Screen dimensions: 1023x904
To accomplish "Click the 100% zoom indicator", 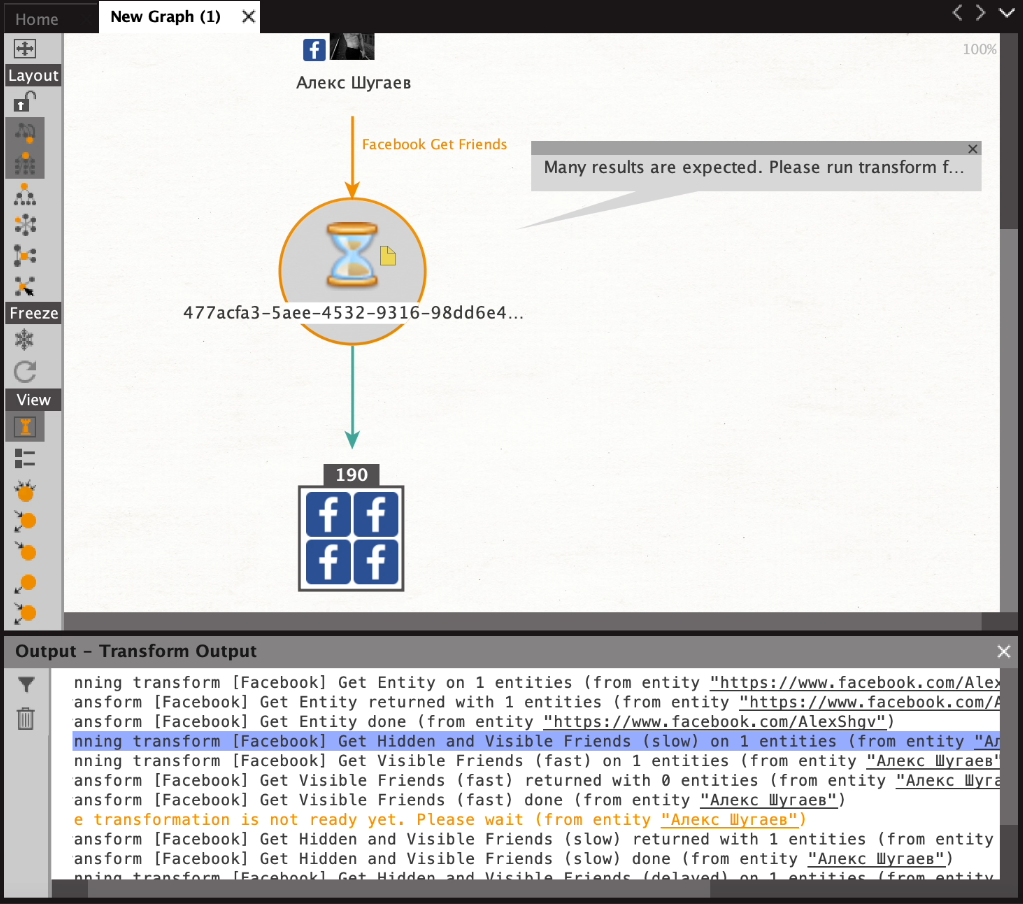I will point(979,50).
